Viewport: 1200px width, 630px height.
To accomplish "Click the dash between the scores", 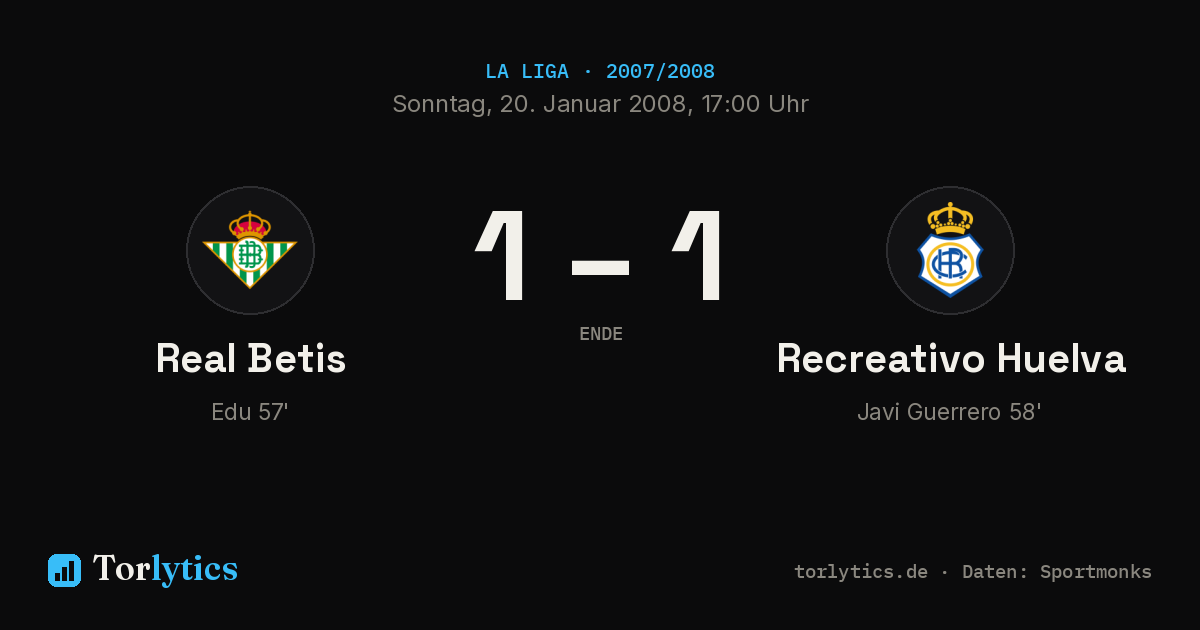I will click(x=600, y=267).
